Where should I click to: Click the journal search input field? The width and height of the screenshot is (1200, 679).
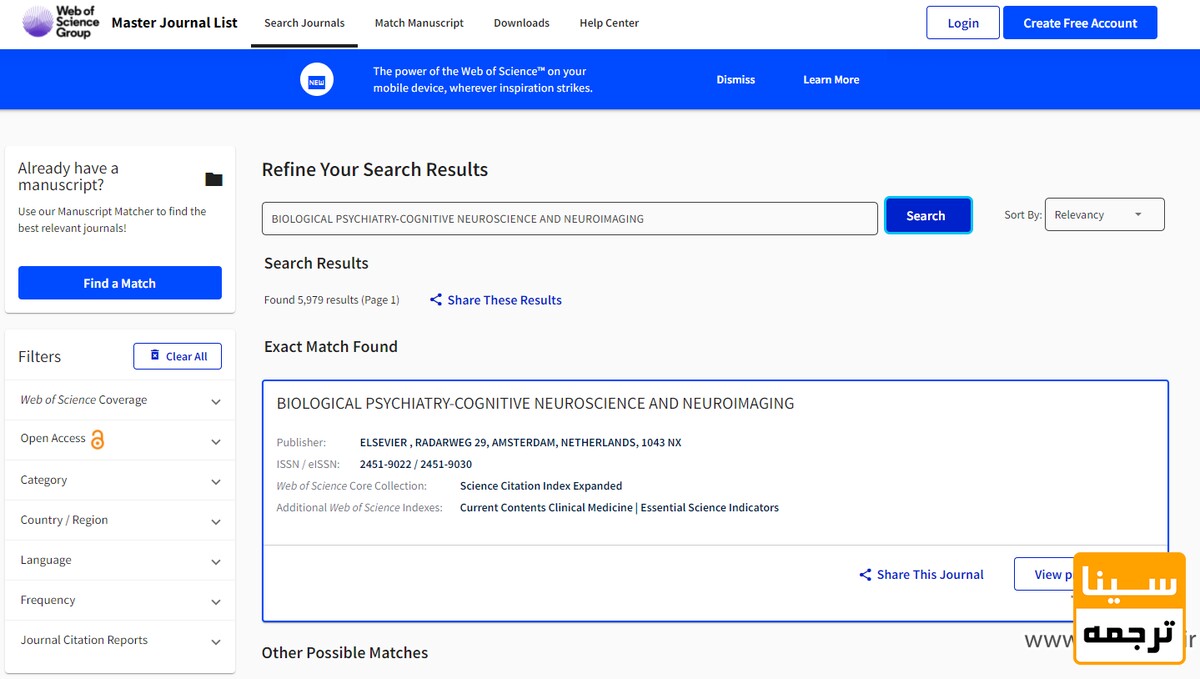(570, 218)
